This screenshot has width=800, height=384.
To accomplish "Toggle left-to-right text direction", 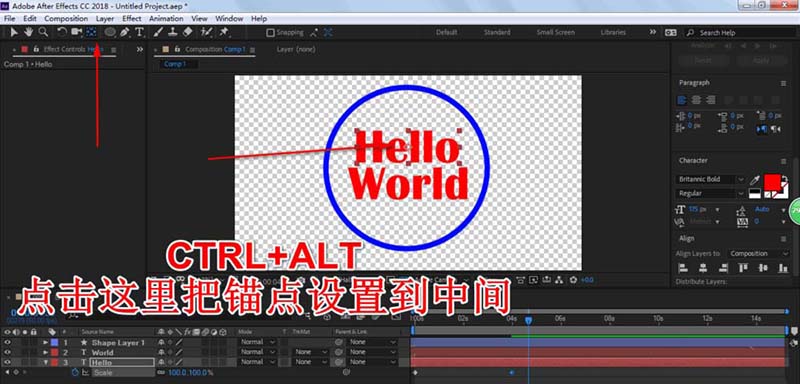I will 762,129.
